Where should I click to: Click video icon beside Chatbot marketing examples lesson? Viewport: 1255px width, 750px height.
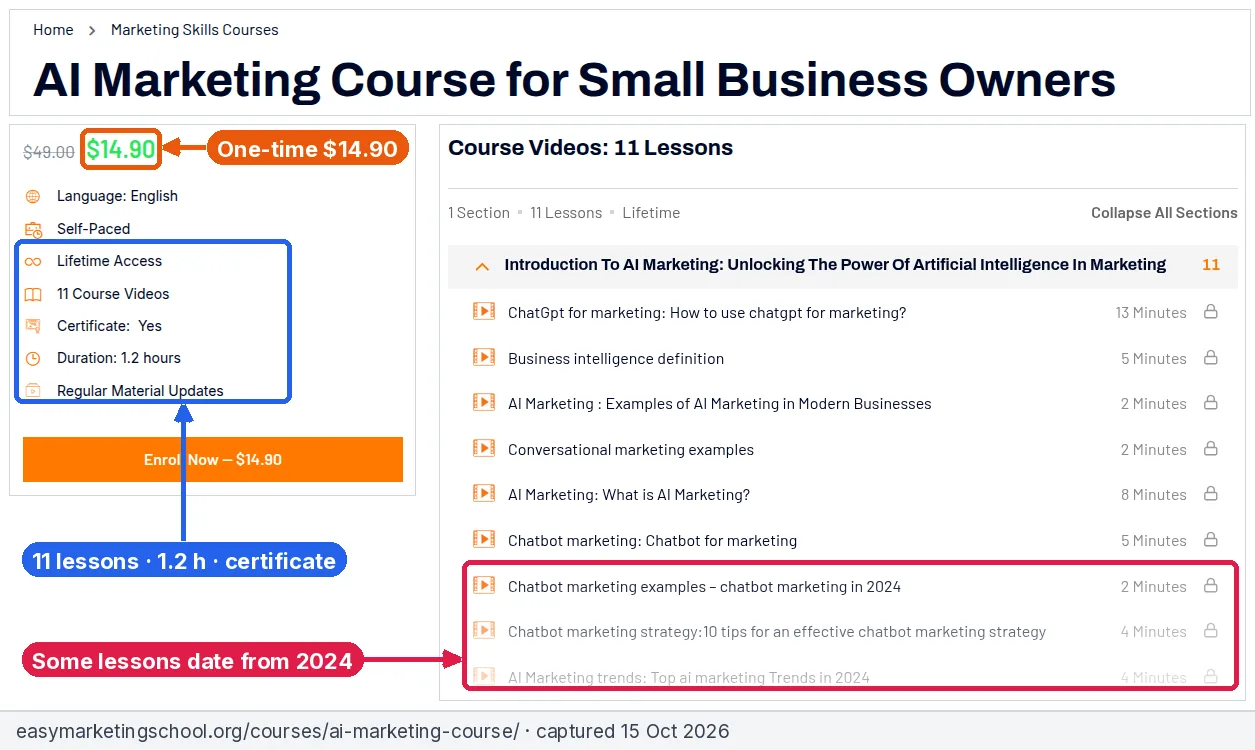click(484, 585)
